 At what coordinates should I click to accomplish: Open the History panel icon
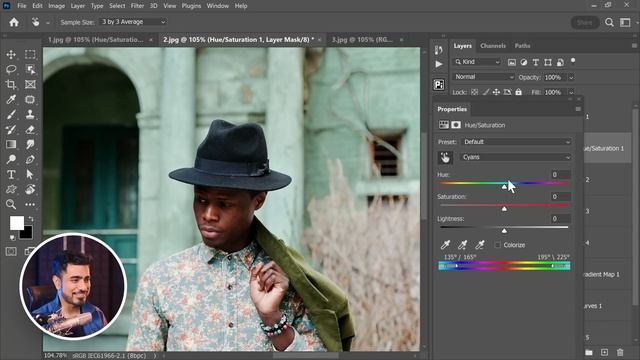439,50
